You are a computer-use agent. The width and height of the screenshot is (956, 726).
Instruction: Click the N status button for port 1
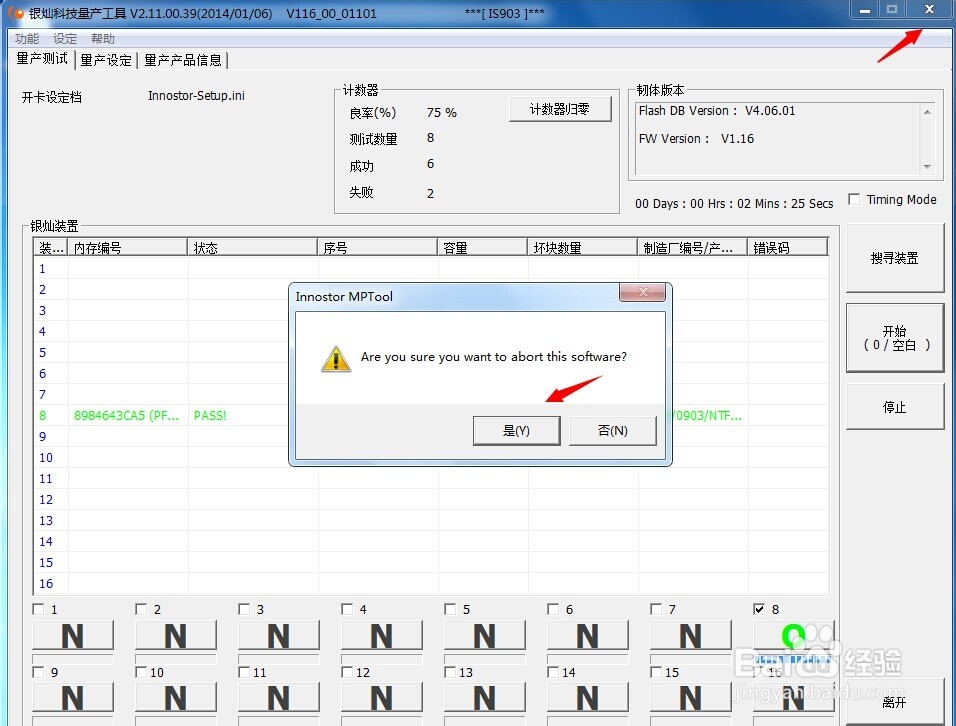point(73,636)
